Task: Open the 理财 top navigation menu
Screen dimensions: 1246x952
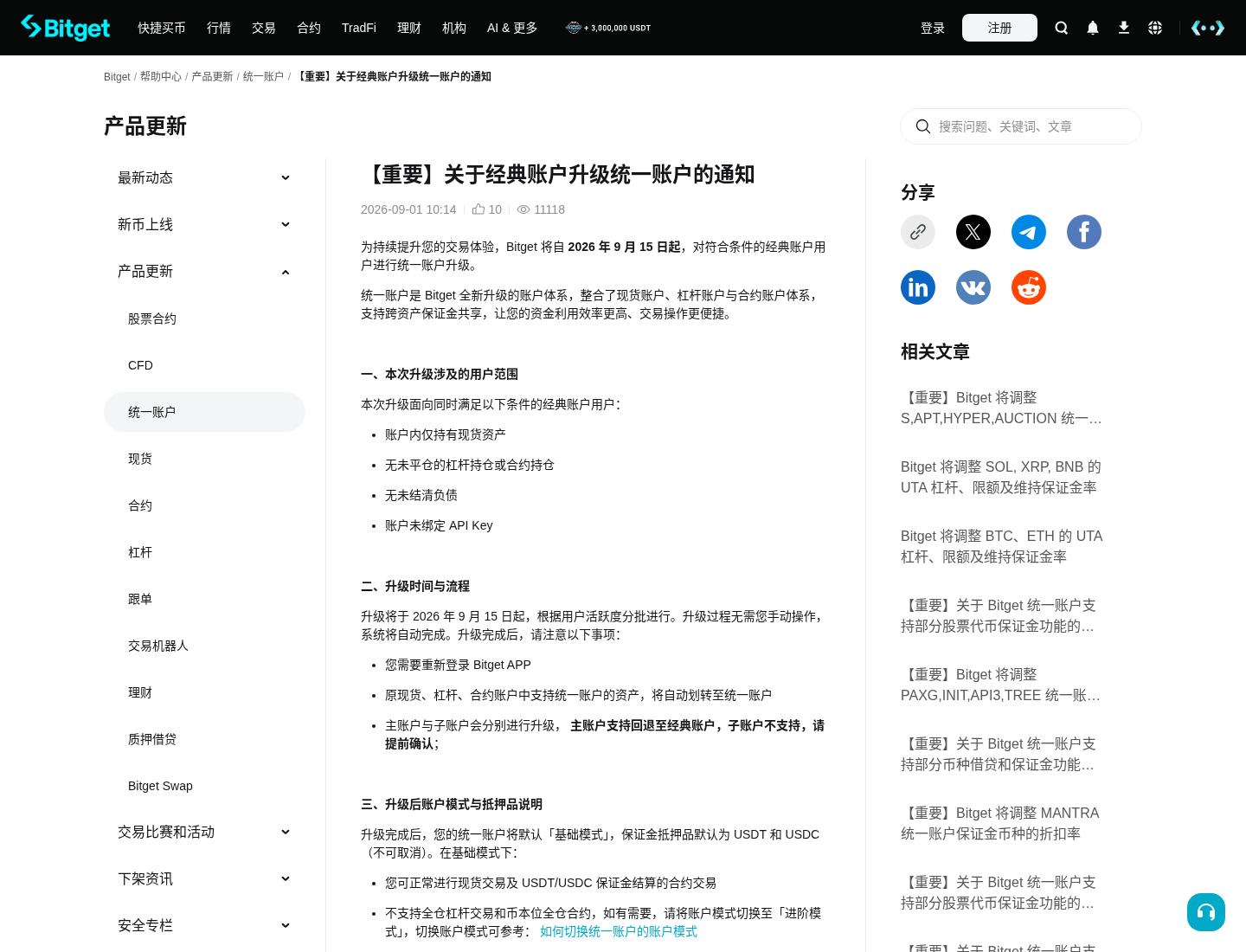Action: (409, 28)
